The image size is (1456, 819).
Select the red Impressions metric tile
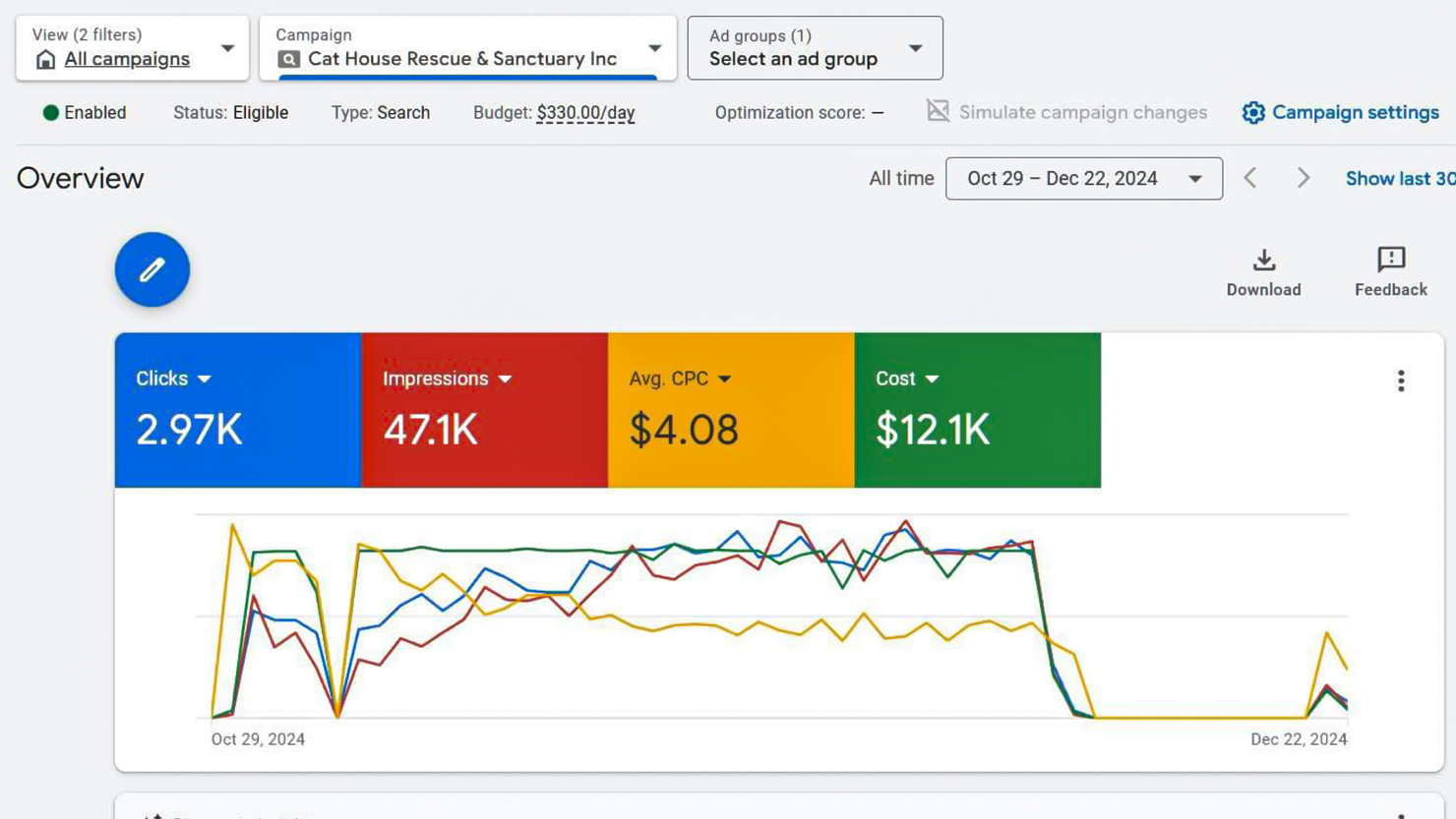(484, 410)
